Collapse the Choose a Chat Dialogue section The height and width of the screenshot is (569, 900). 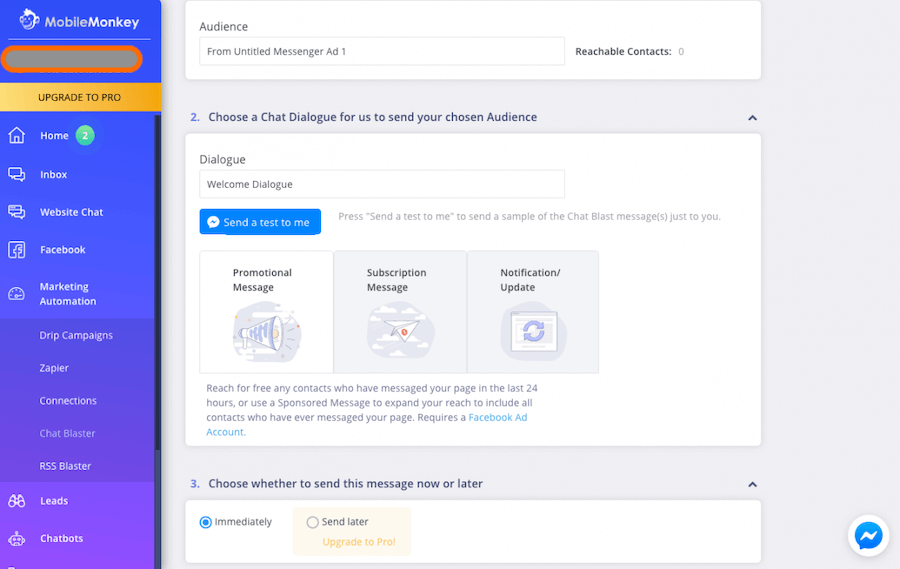pos(752,118)
